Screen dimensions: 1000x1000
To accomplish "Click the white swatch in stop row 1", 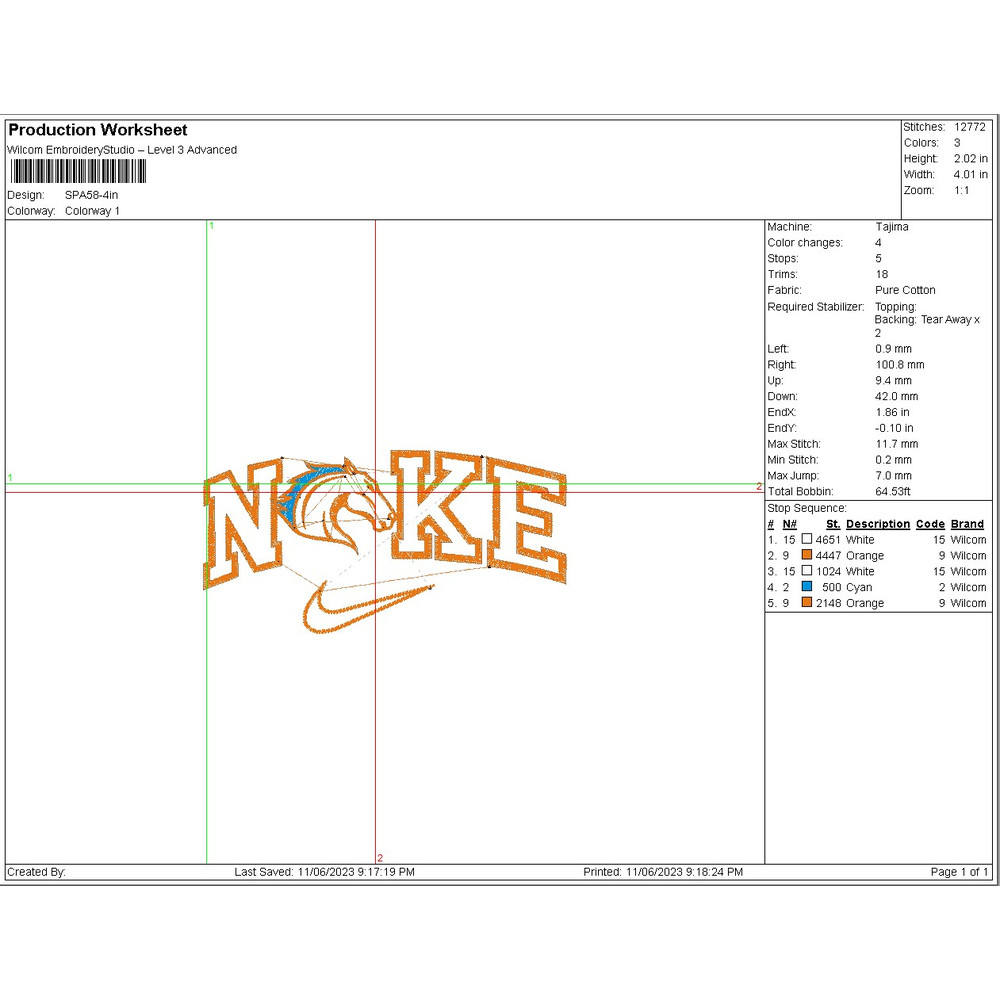I will (x=807, y=540).
